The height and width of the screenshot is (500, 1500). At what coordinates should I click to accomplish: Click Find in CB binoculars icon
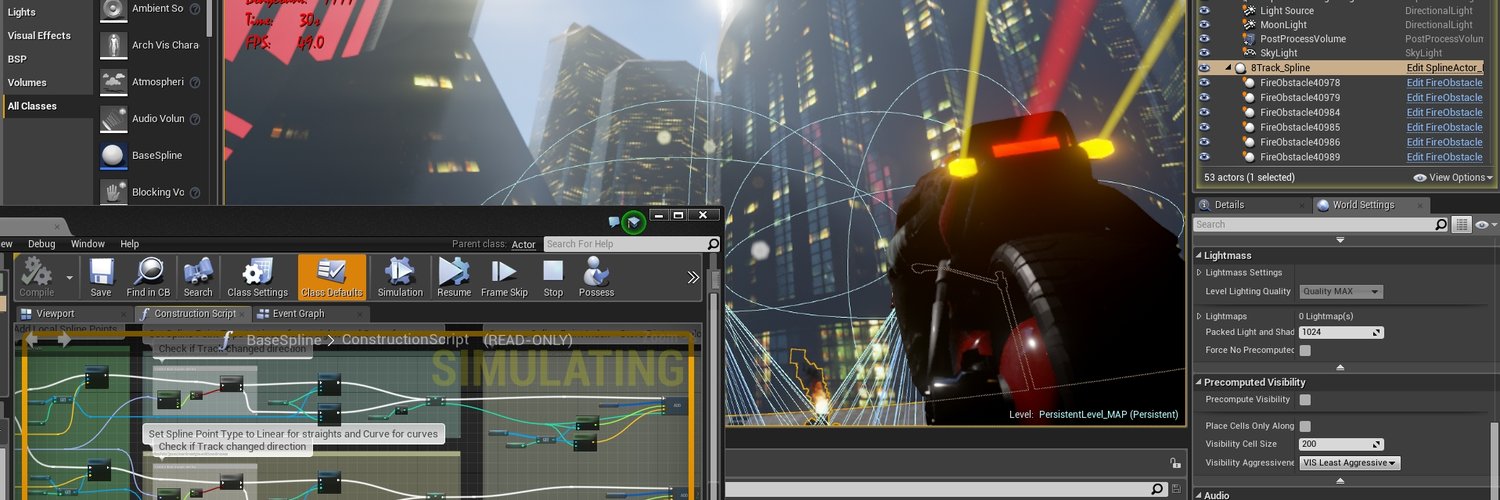[148, 276]
